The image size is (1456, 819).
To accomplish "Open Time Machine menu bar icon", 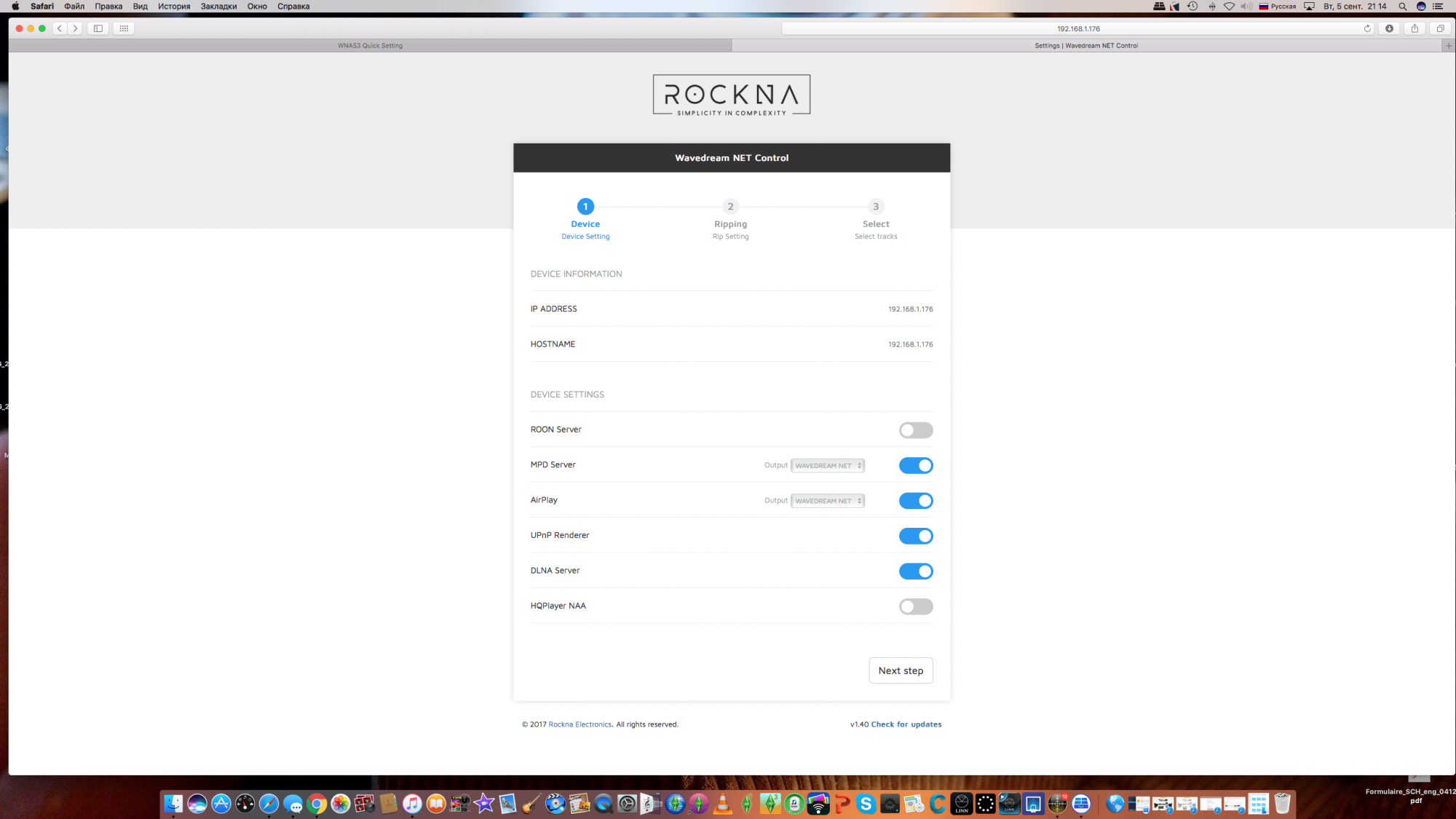I will 1192,7.
